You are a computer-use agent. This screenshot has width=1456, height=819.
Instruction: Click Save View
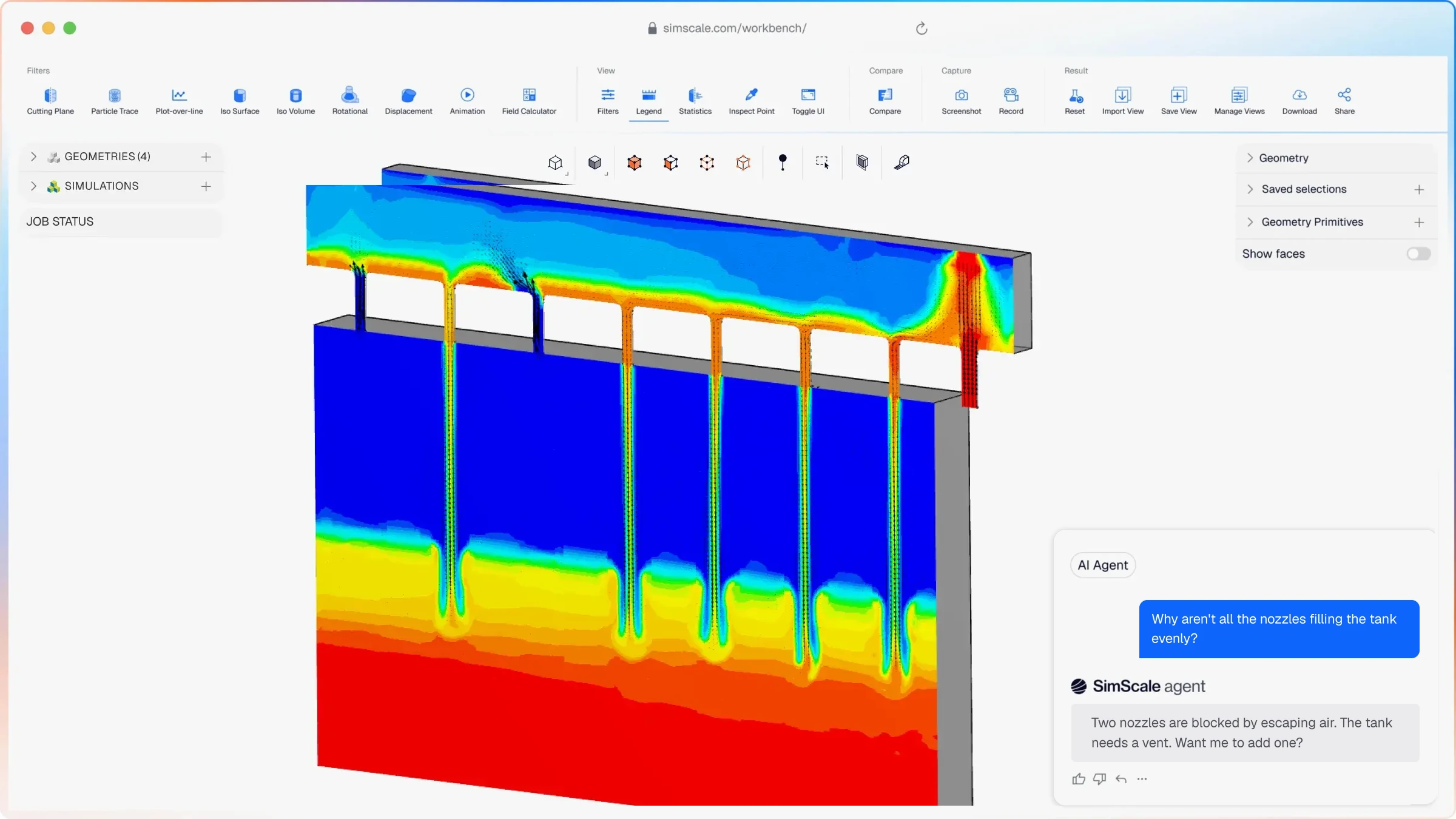tap(1179, 101)
